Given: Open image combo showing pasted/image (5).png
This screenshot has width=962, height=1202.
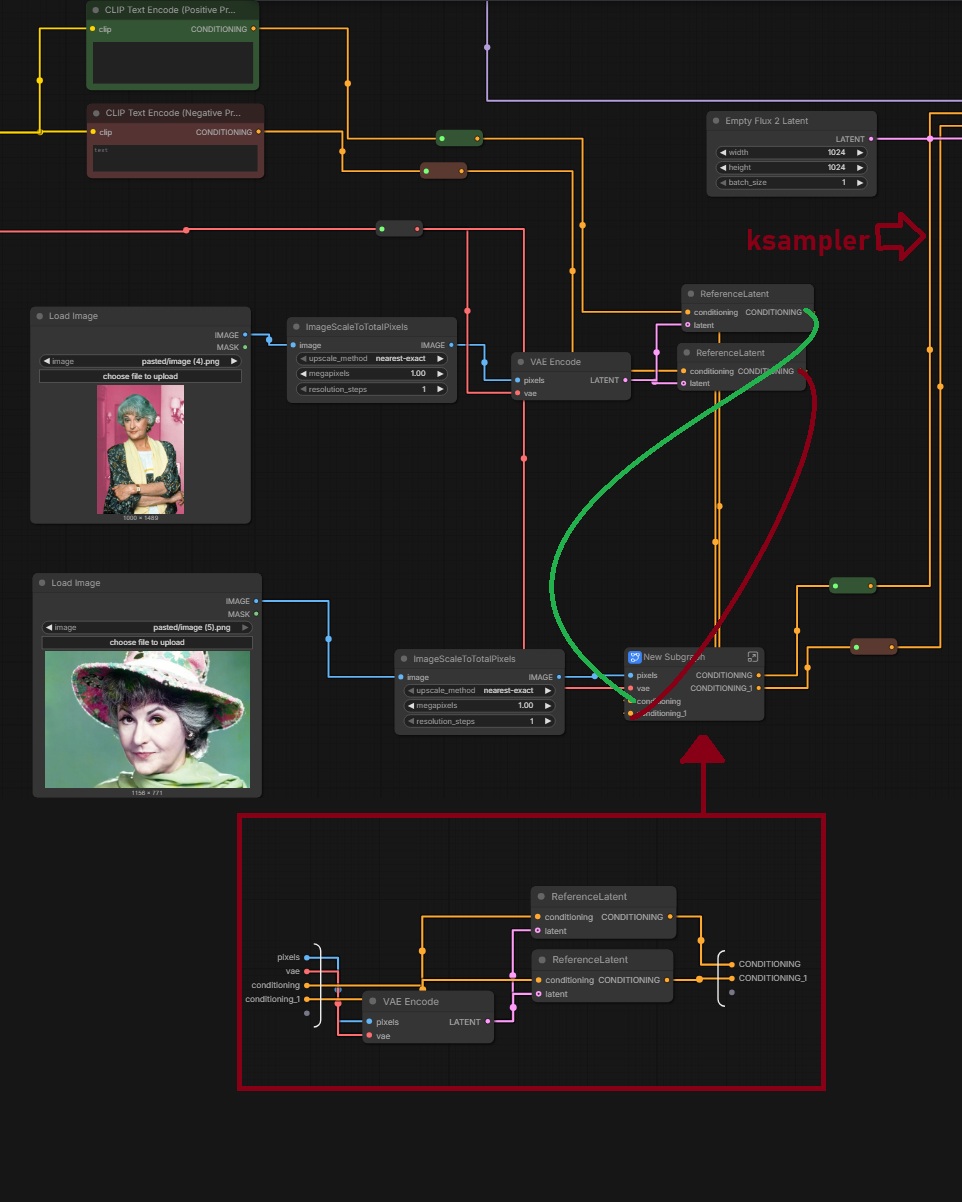Looking at the screenshot, I should (x=147, y=628).
